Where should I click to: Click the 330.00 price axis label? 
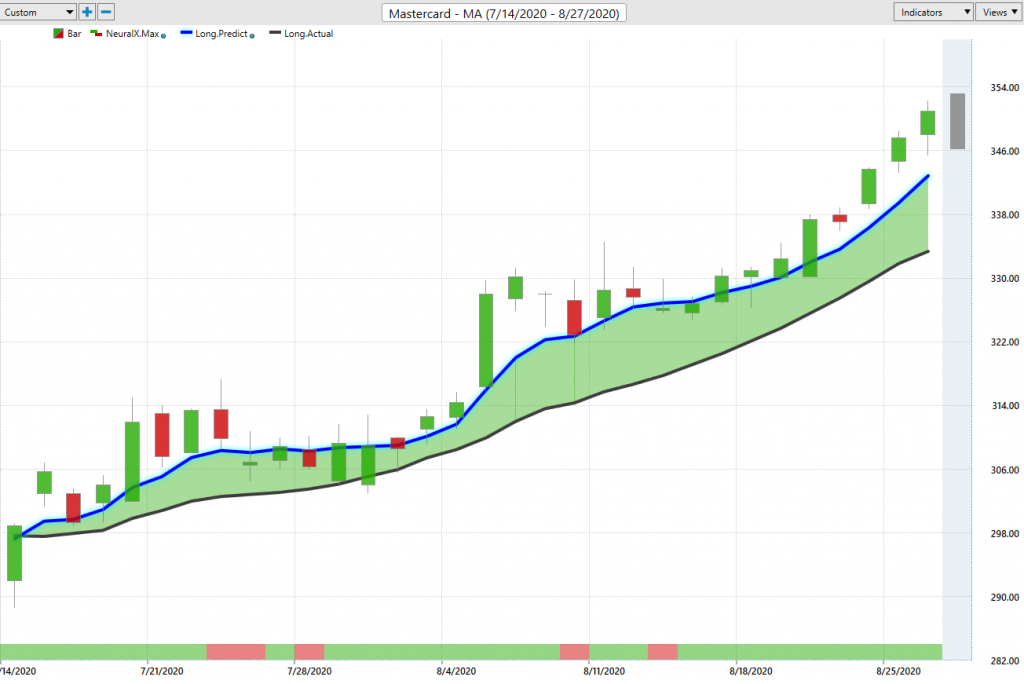1004,278
